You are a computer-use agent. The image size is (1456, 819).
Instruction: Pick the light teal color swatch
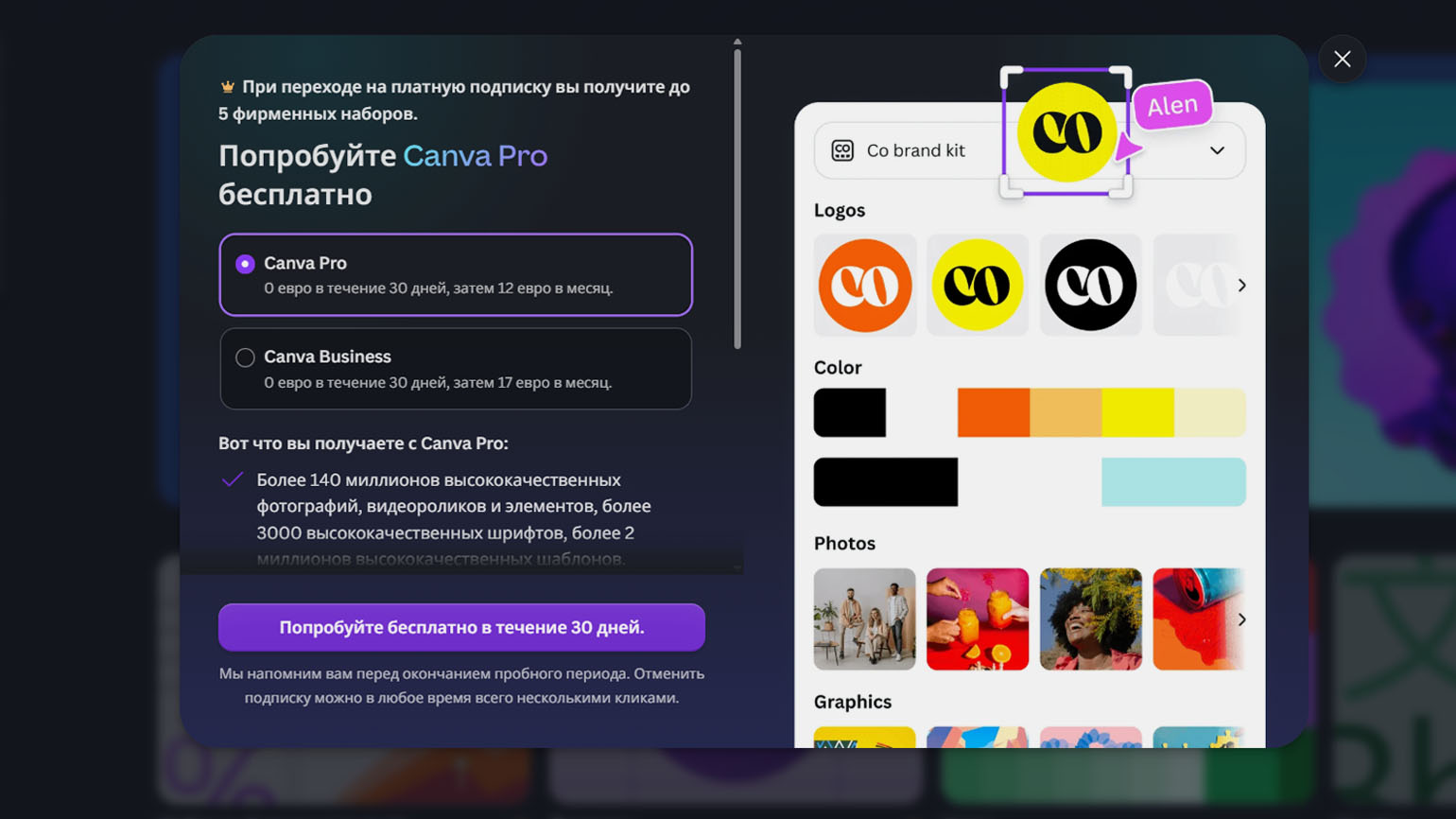pos(1173,482)
